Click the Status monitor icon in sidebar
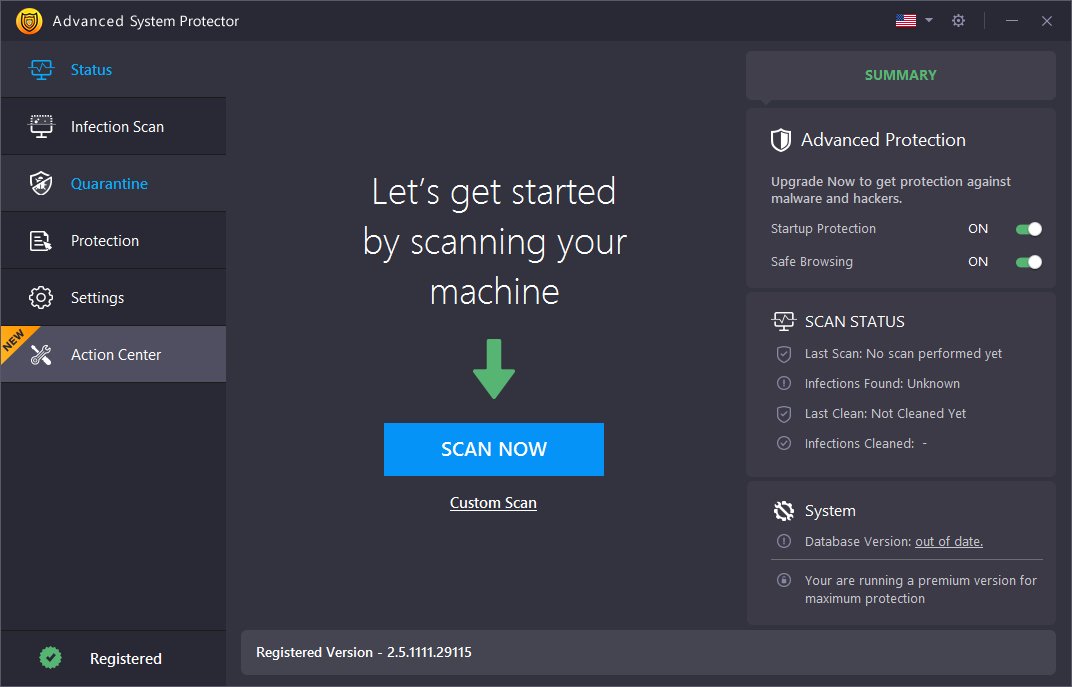The width and height of the screenshot is (1072, 687). click(41, 70)
